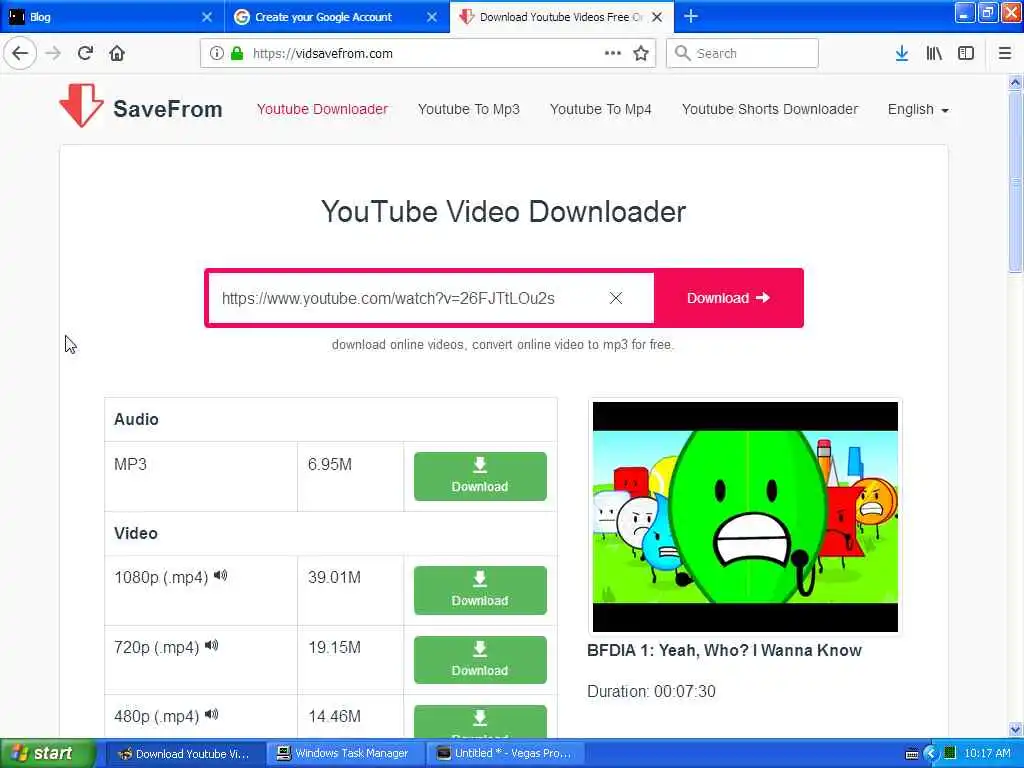The width and height of the screenshot is (1024, 768).
Task: Close the Create your Google Account tab
Action: [x=432, y=17]
